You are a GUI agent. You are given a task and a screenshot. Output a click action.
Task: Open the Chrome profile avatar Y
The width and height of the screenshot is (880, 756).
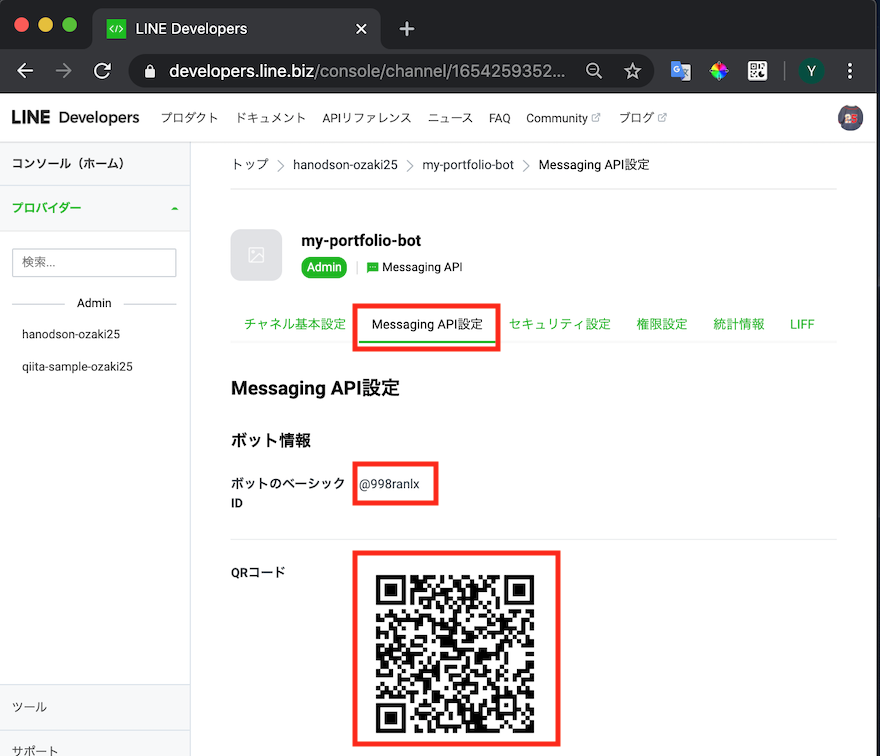click(811, 71)
